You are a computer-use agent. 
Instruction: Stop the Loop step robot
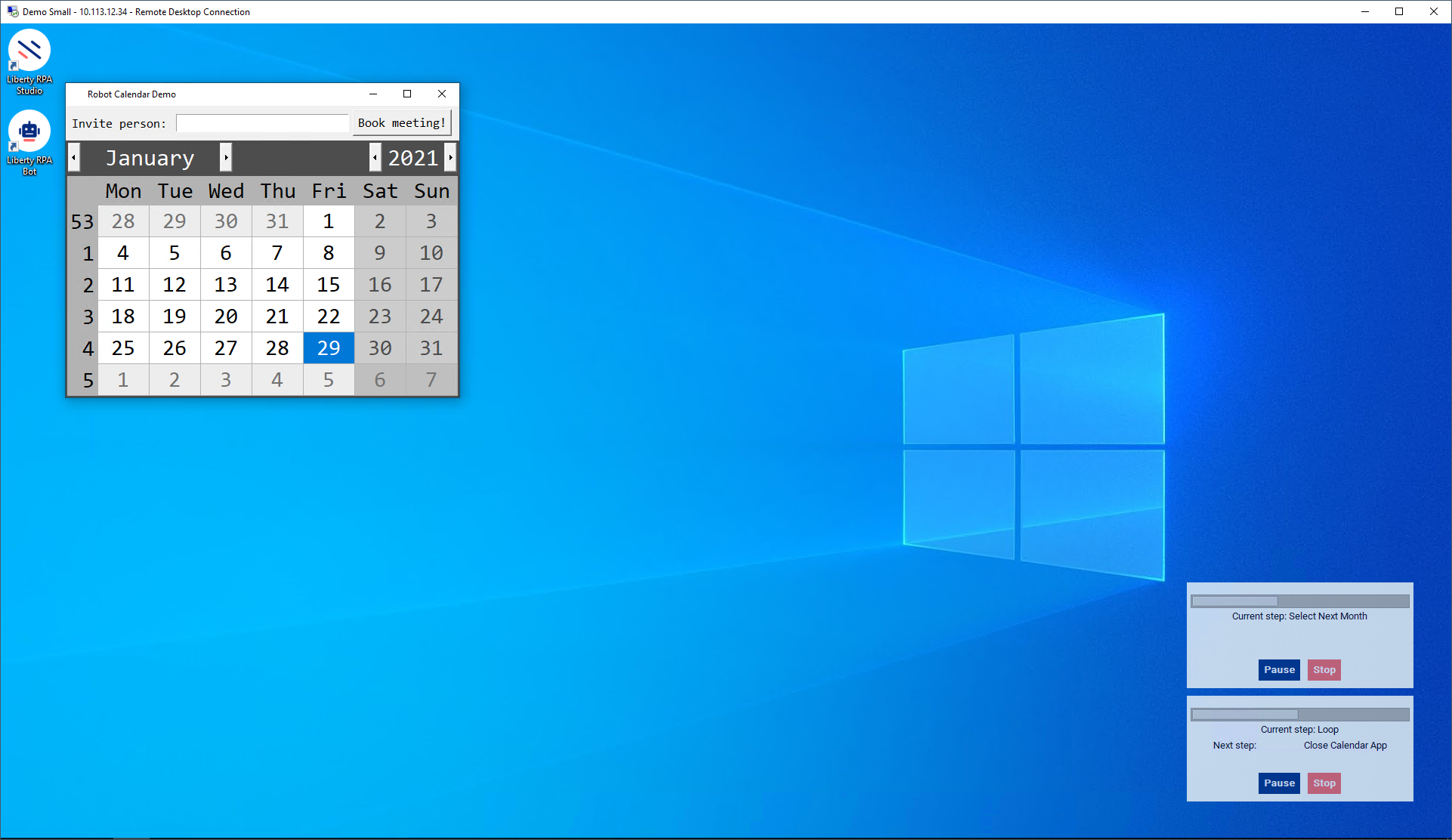pyautogui.click(x=1324, y=783)
